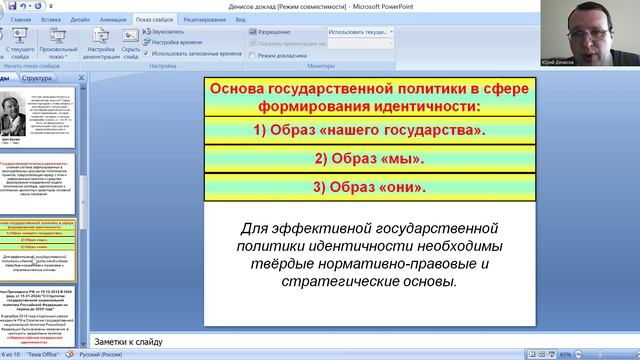The height and width of the screenshot is (360, 640).
Task: Open the Customize Quick Access Toolbar arrow
Action: pos(51,6)
